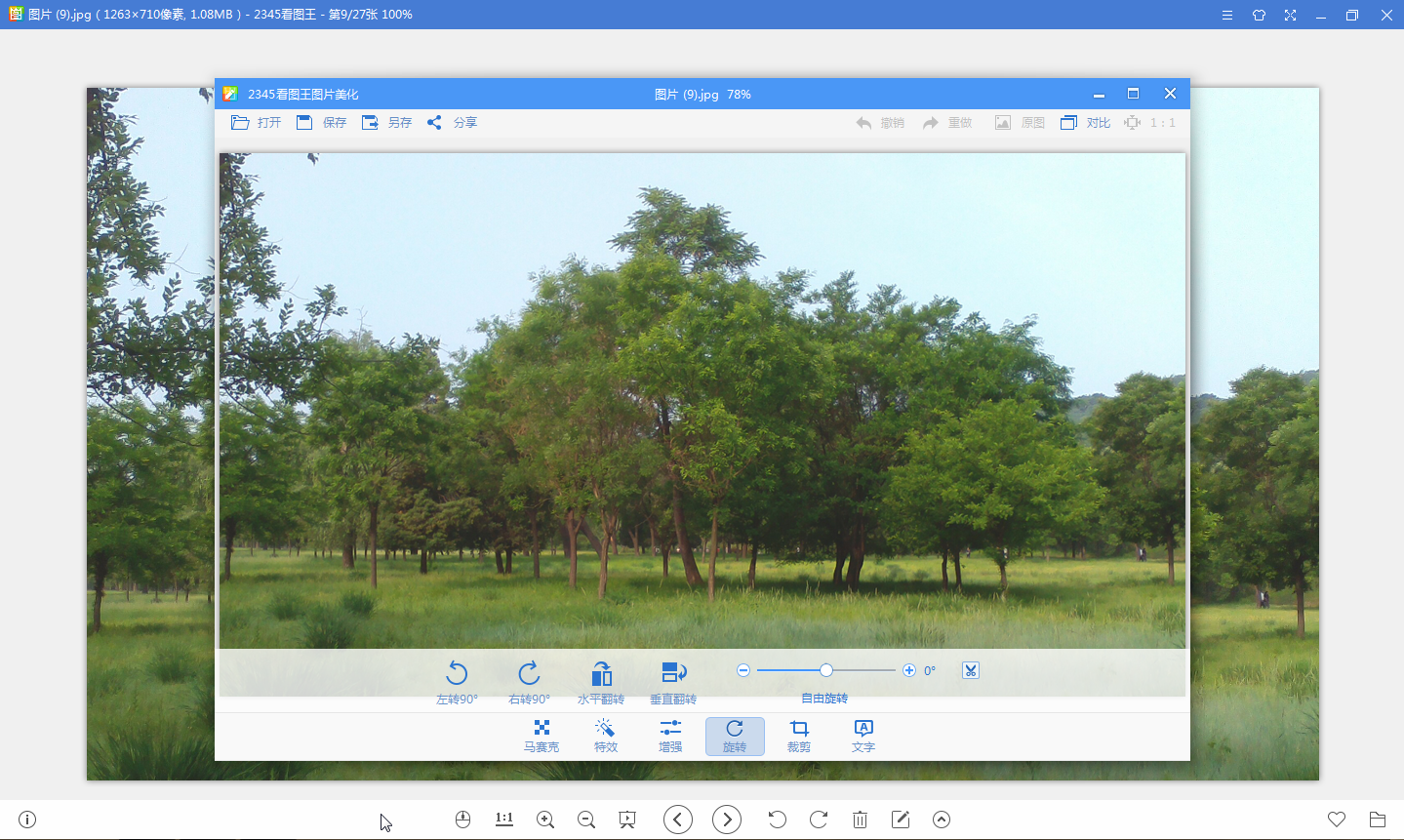Open the Mosaic (马赛克) tool
This screenshot has width=1404, height=840.
click(x=542, y=736)
